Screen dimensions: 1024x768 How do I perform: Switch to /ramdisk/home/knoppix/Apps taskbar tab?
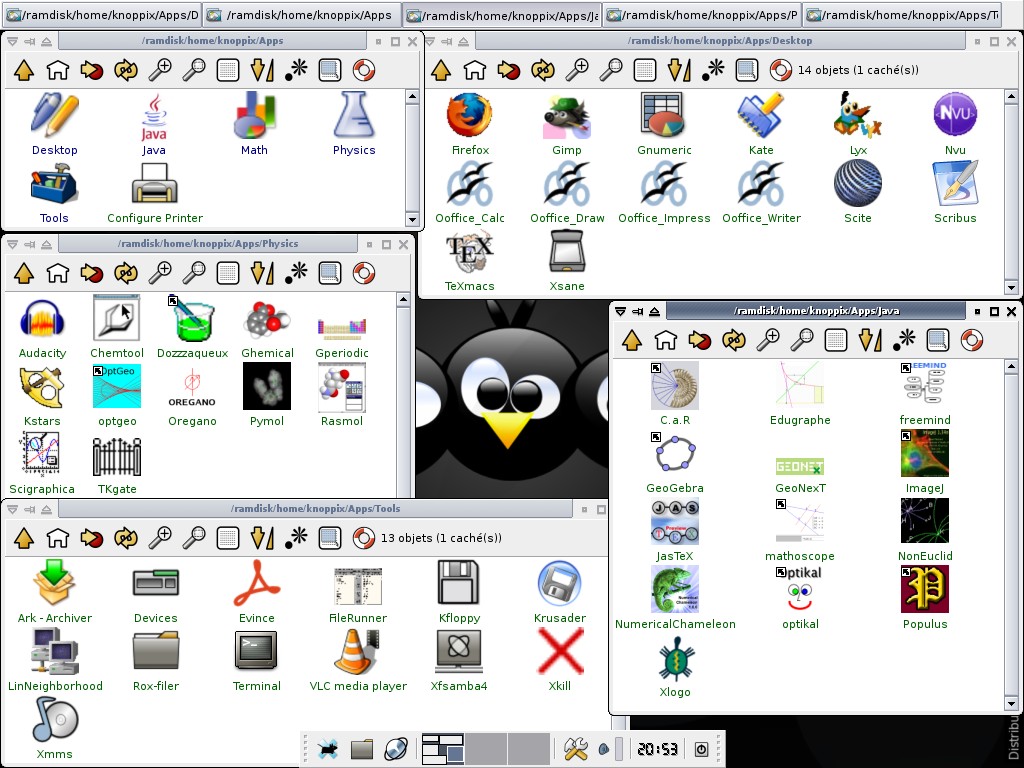(301, 15)
